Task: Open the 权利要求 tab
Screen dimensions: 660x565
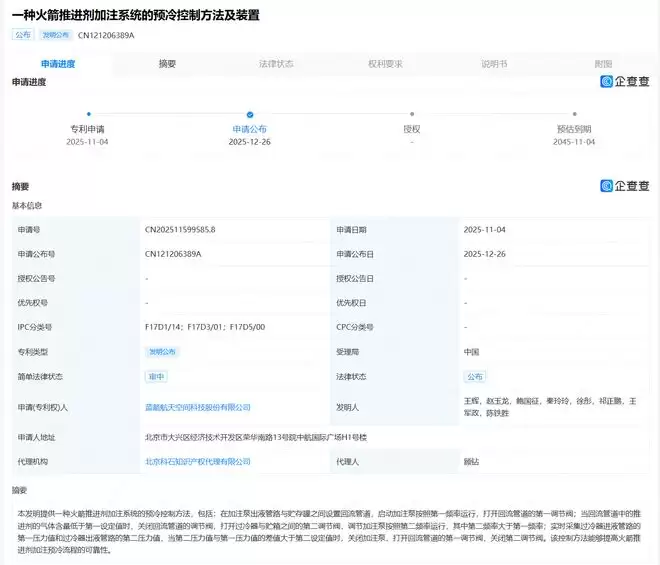Action: (x=385, y=64)
